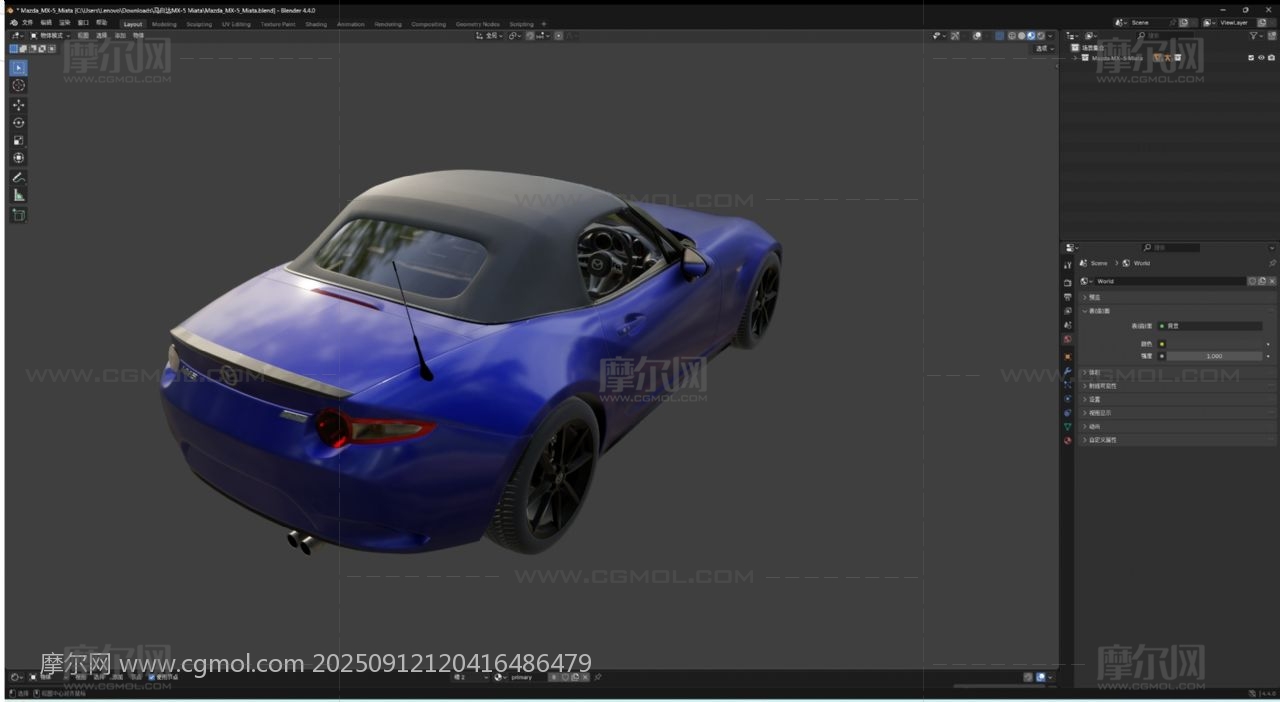This screenshot has height=702, width=1280.
Task: Select the Measure tool
Action: [18, 195]
